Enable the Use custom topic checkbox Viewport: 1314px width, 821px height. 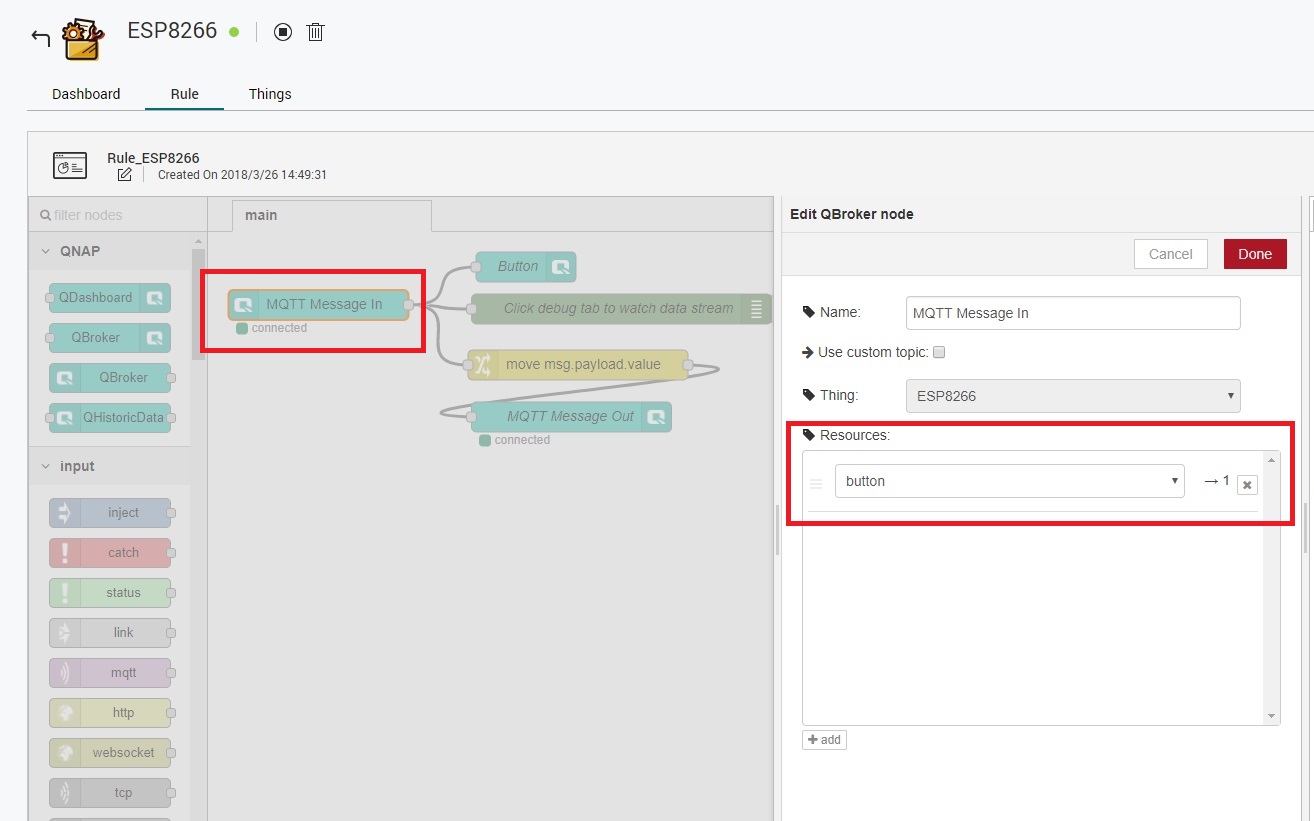pos(938,352)
